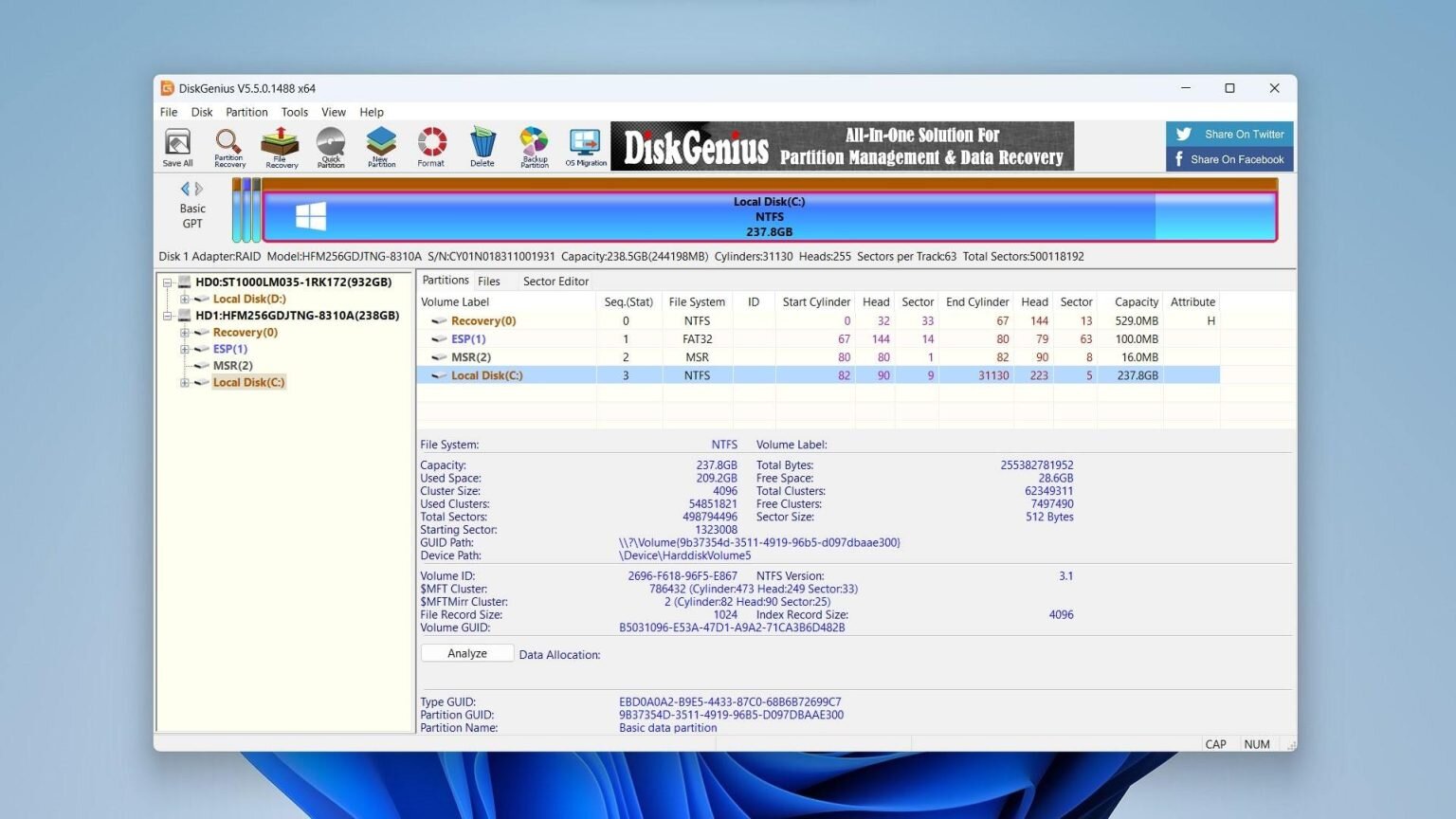The width and height of the screenshot is (1456, 819).
Task: Open the Tools menu
Action: pos(294,112)
